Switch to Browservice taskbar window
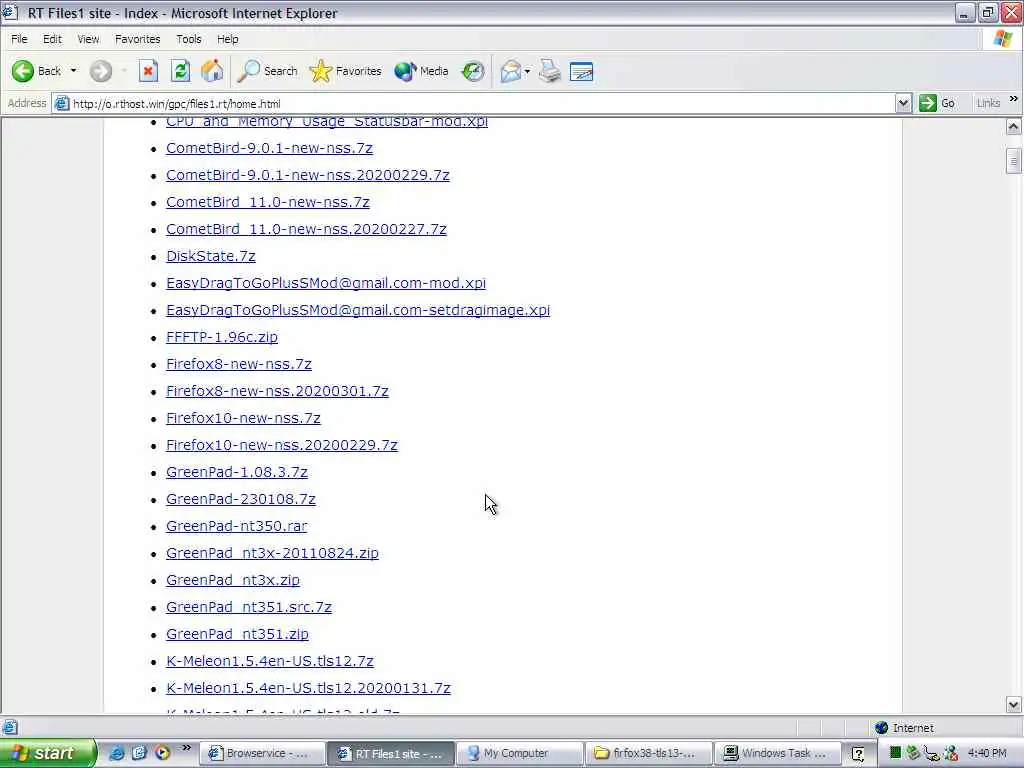 pyautogui.click(x=262, y=754)
